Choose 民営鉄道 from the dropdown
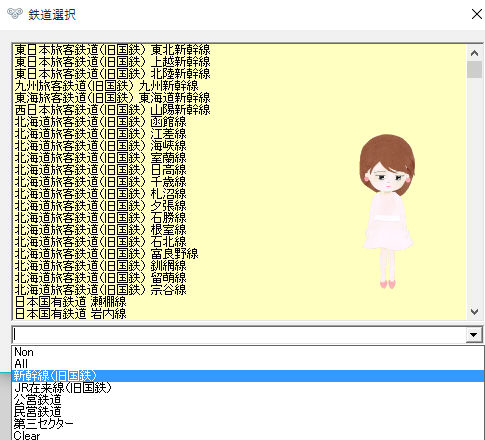485x440 pixels. coord(248,412)
